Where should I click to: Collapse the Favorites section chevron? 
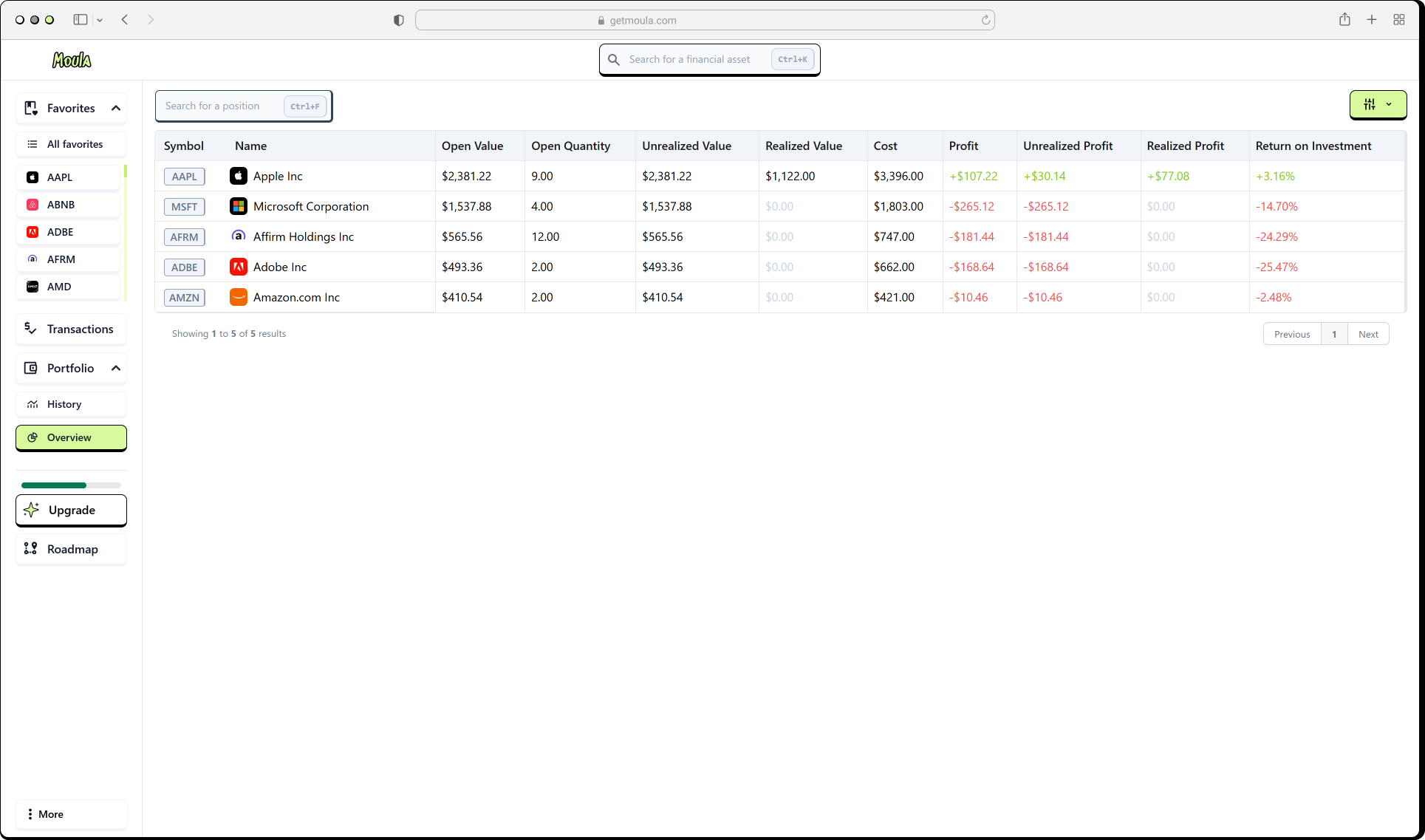coord(116,108)
